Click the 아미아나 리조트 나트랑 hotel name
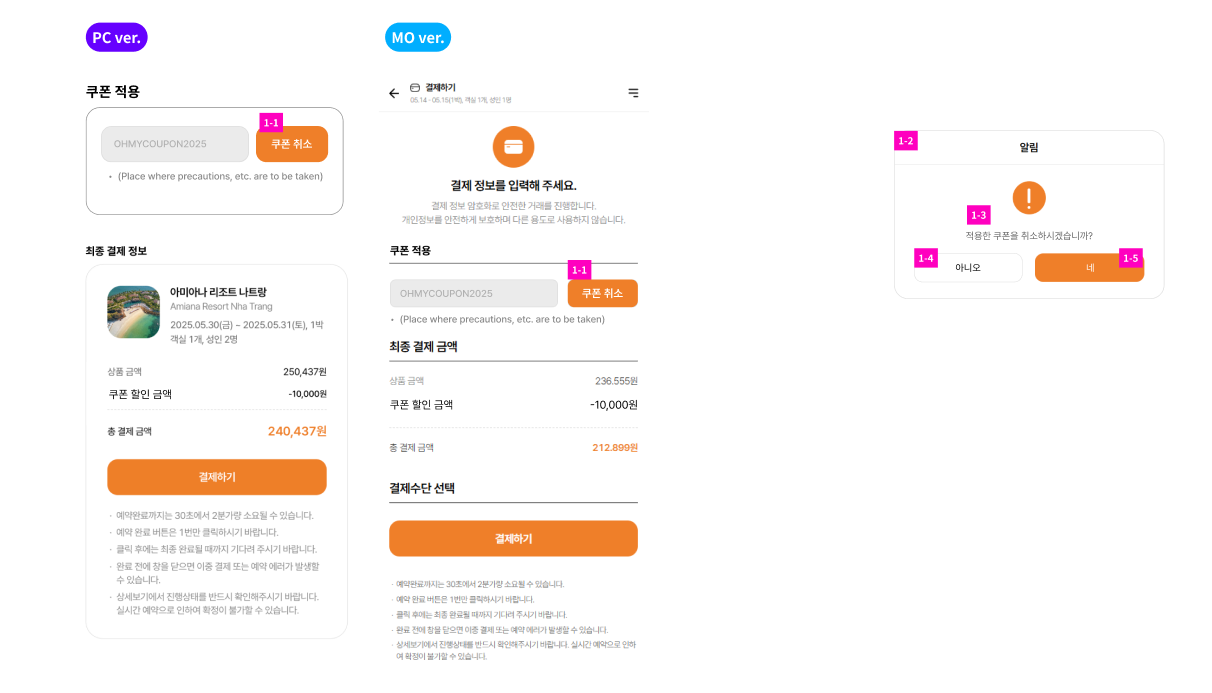1212x693 pixels. point(218,292)
